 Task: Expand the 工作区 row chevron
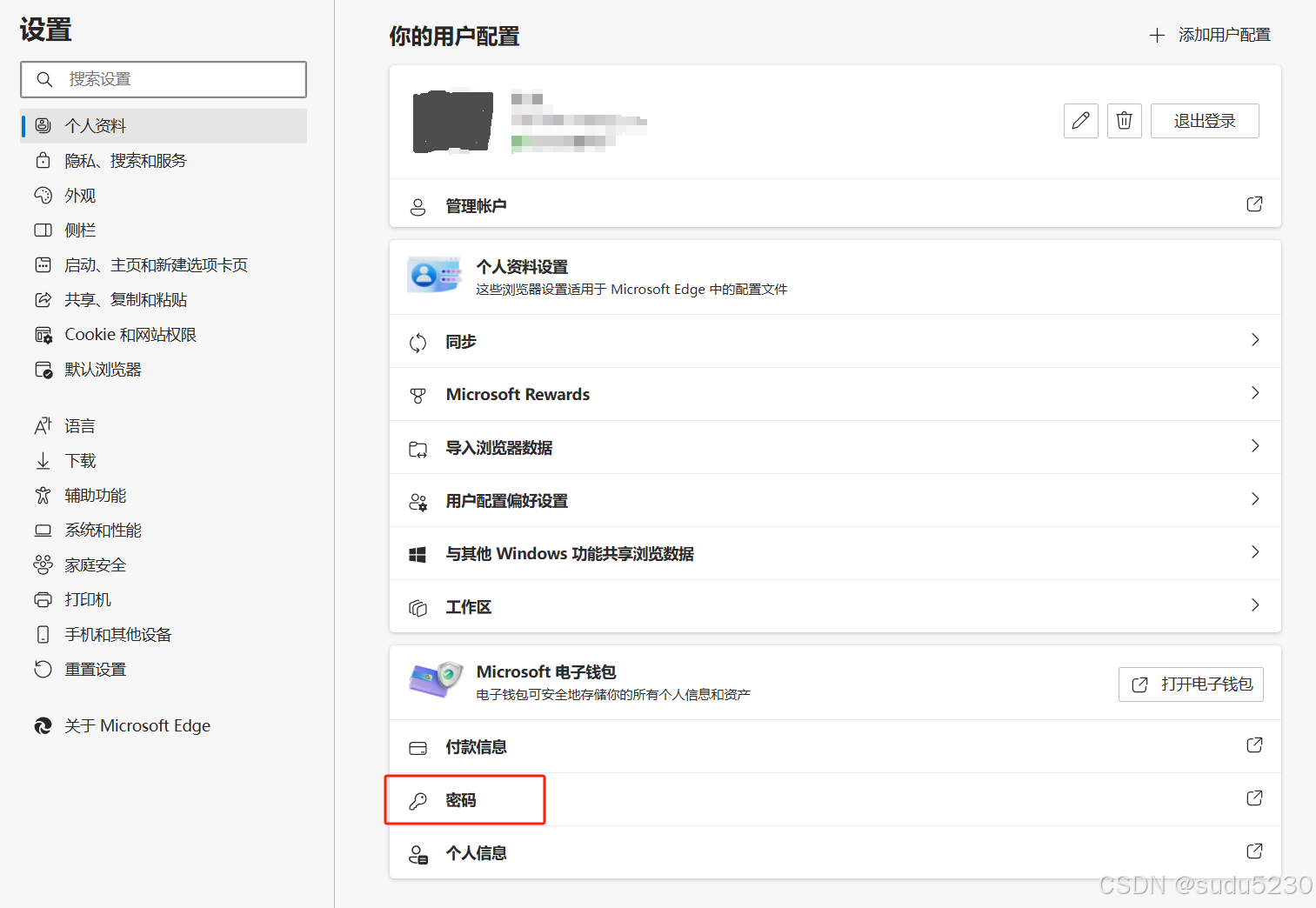1255,605
